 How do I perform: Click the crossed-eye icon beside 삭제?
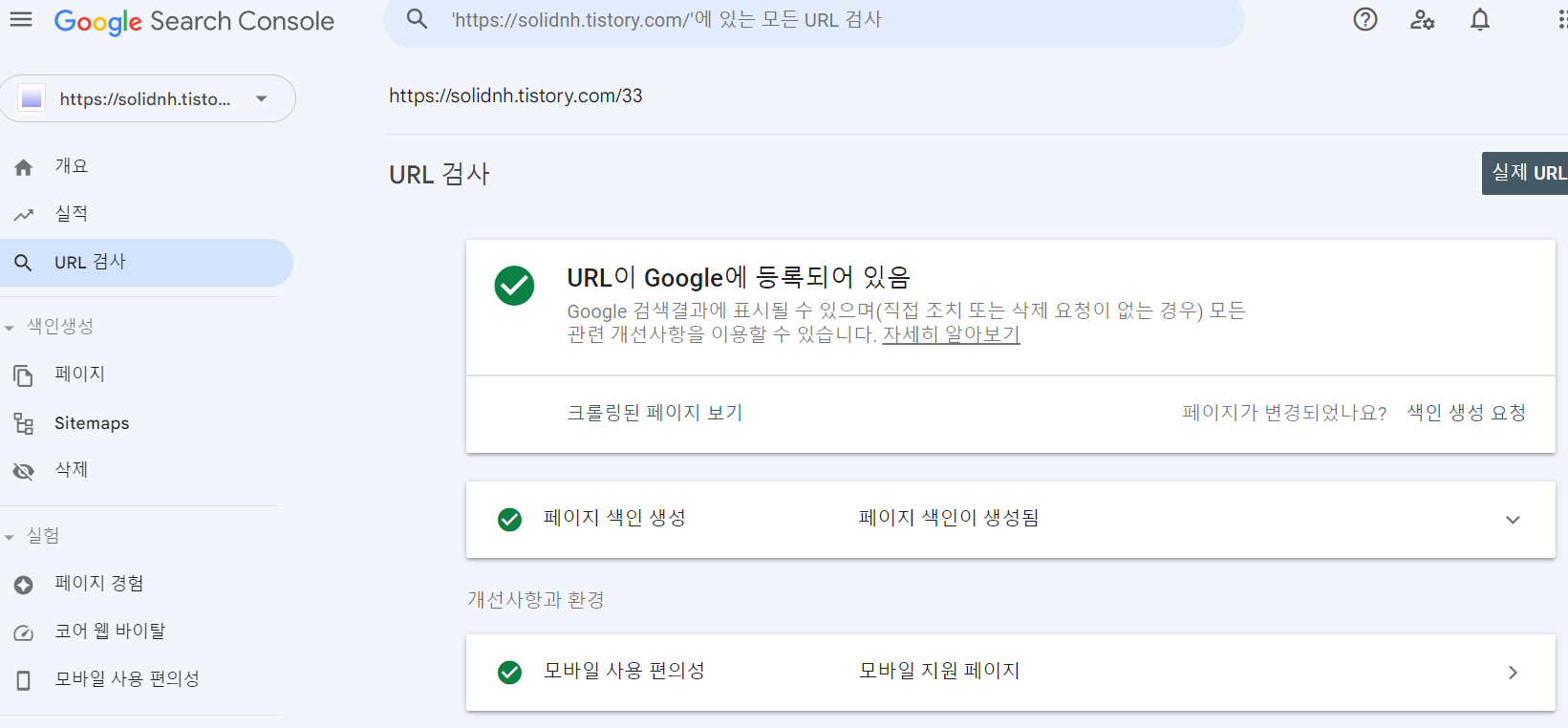coord(24,470)
